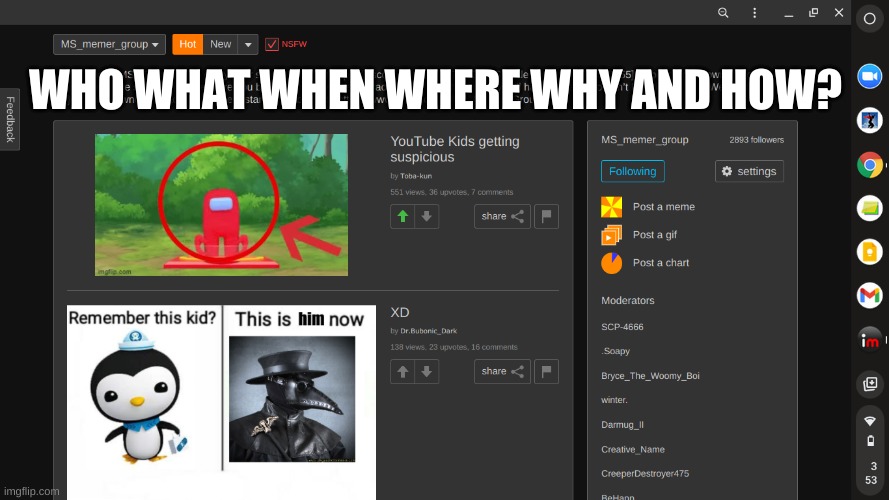Click the MS_memer_group sidebar heading

645,140
